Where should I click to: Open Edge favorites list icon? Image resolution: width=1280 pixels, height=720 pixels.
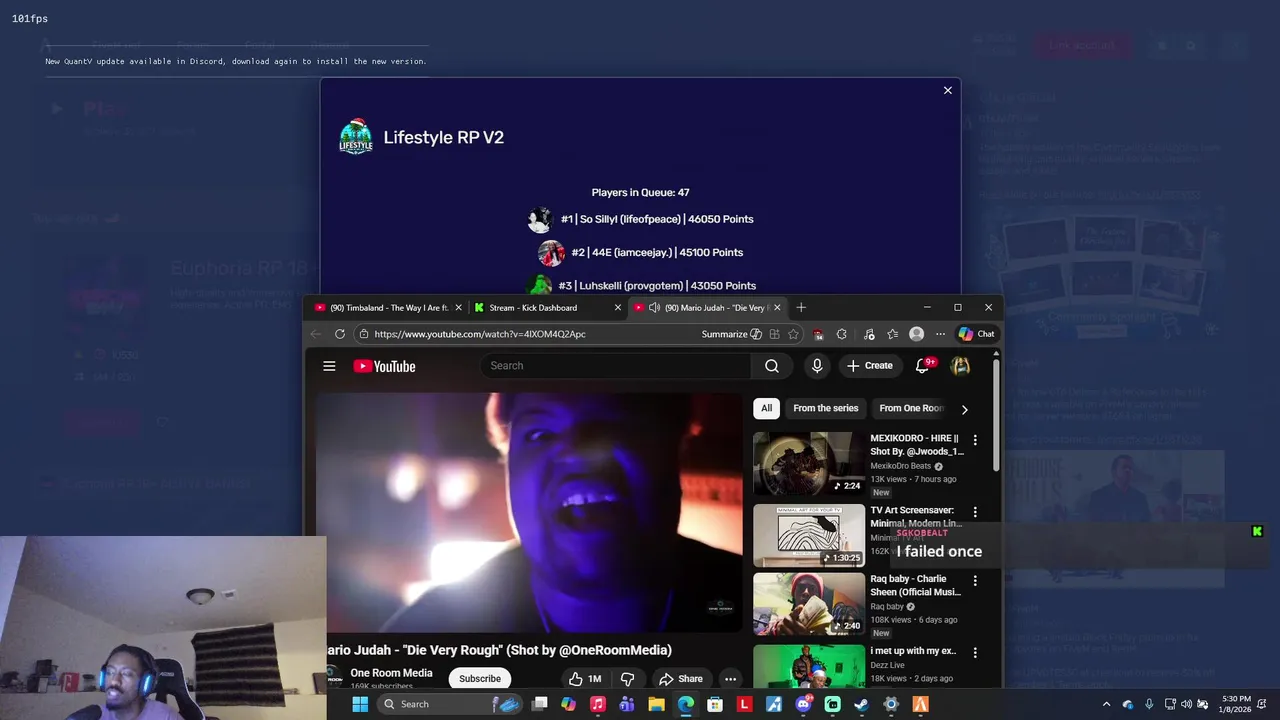892,334
